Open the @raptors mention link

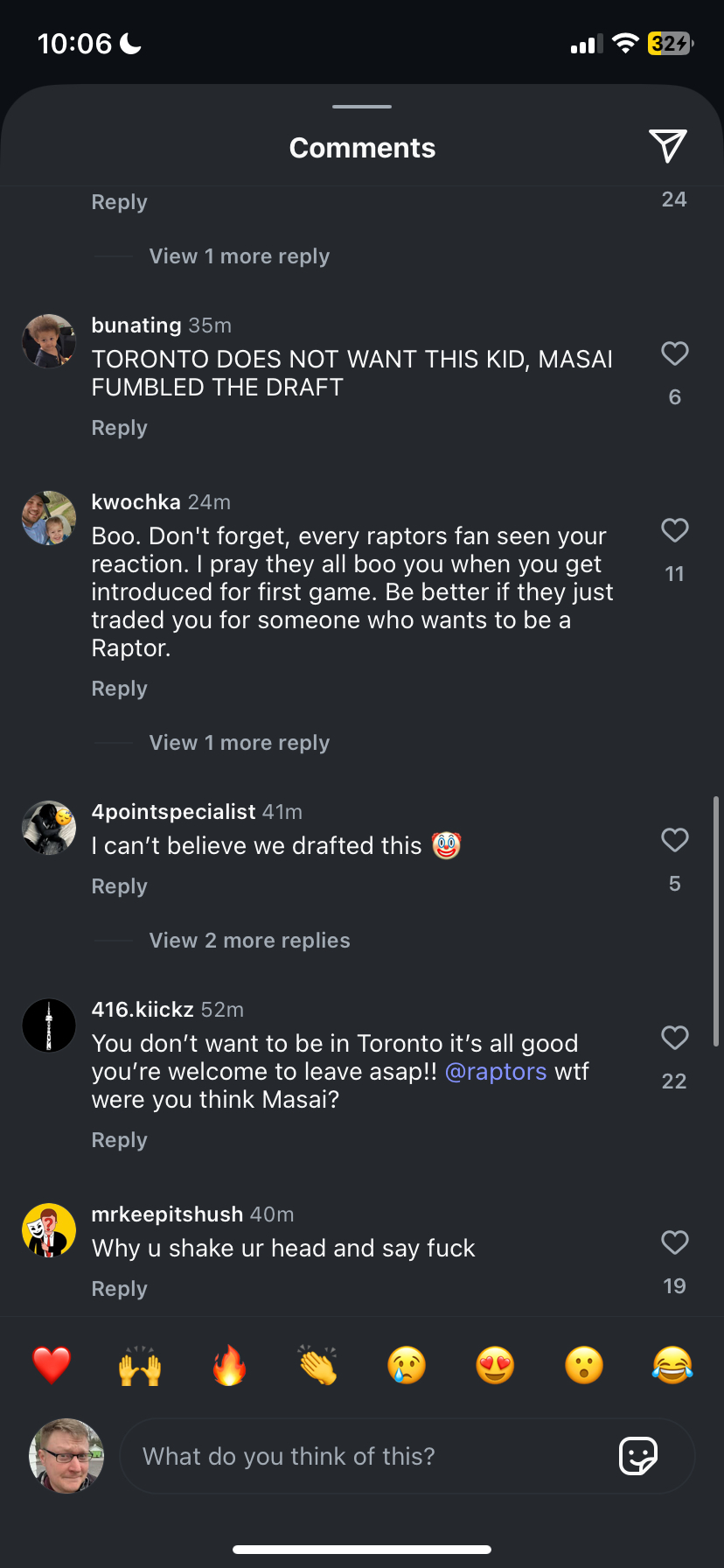tap(496, 1072)
